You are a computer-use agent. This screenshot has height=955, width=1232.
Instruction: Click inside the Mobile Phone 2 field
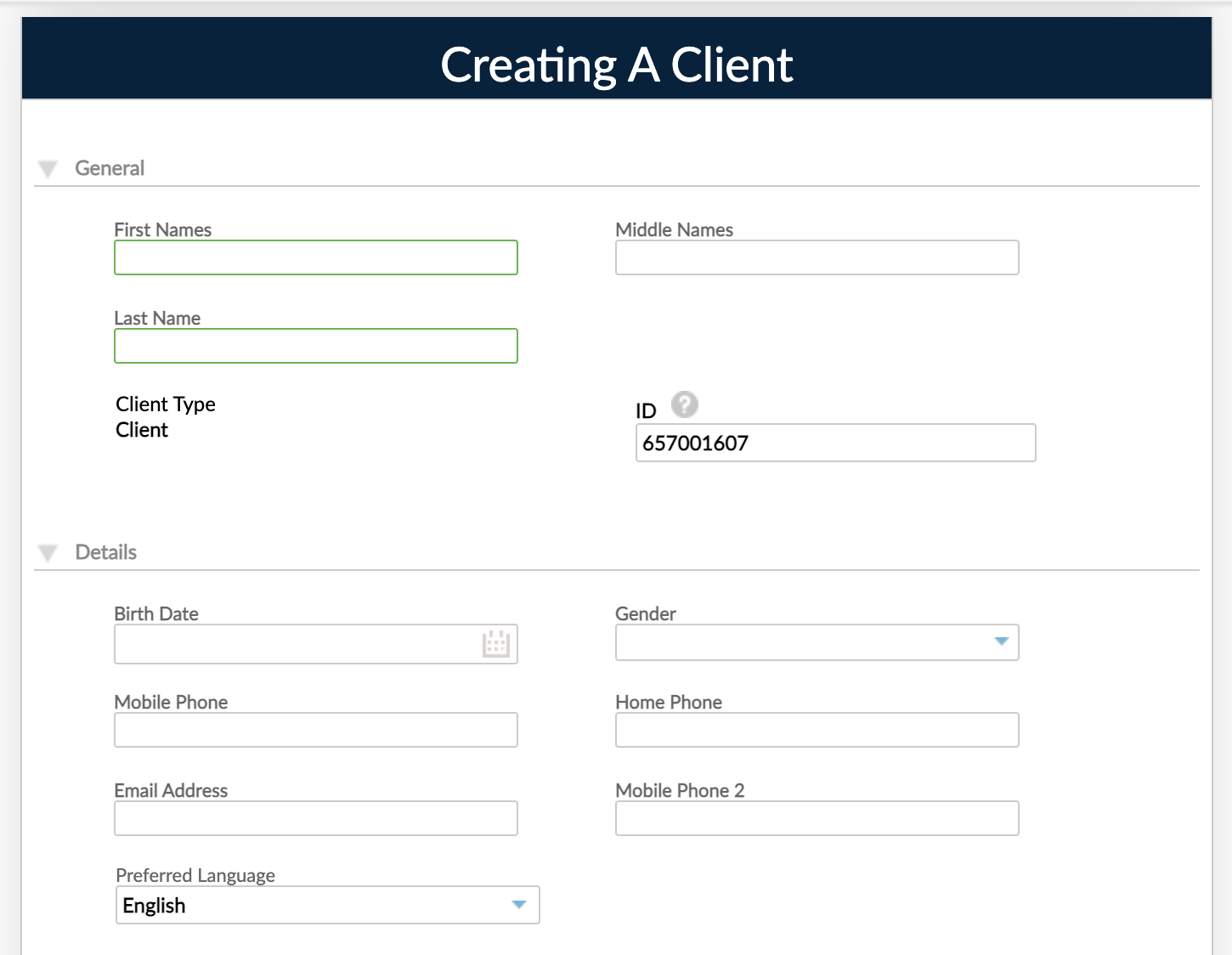[816, 818]
